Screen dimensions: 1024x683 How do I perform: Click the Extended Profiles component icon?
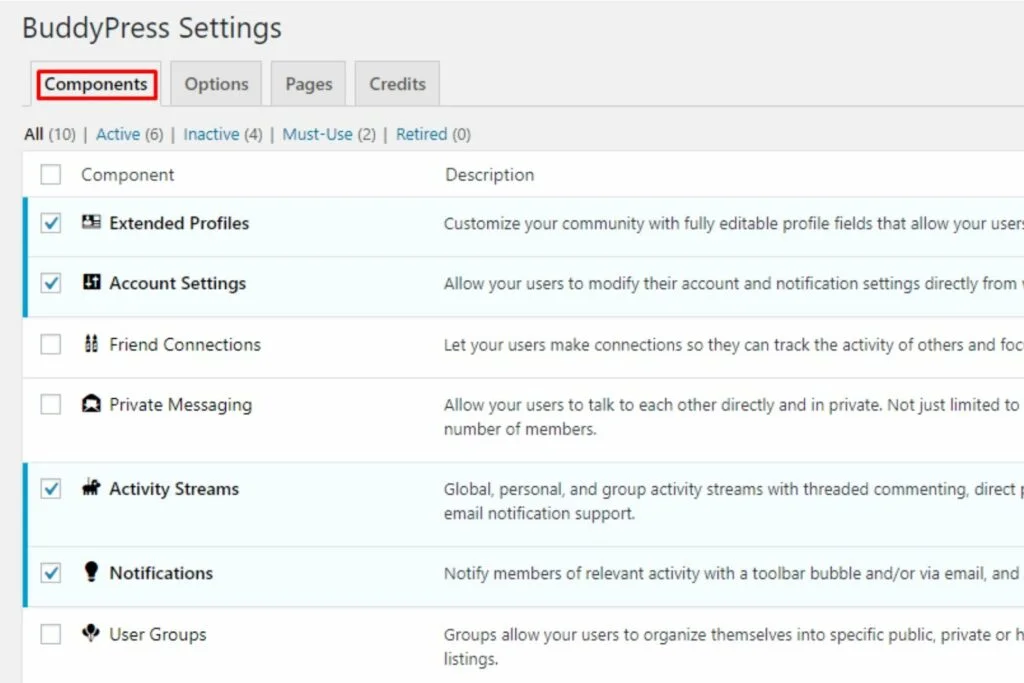91,223
